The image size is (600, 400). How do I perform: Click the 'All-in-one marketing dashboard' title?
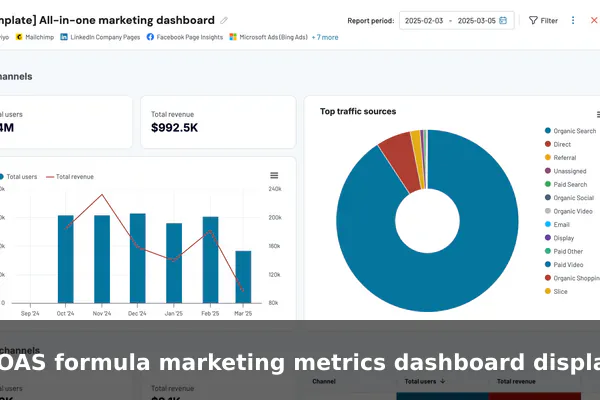127,20
